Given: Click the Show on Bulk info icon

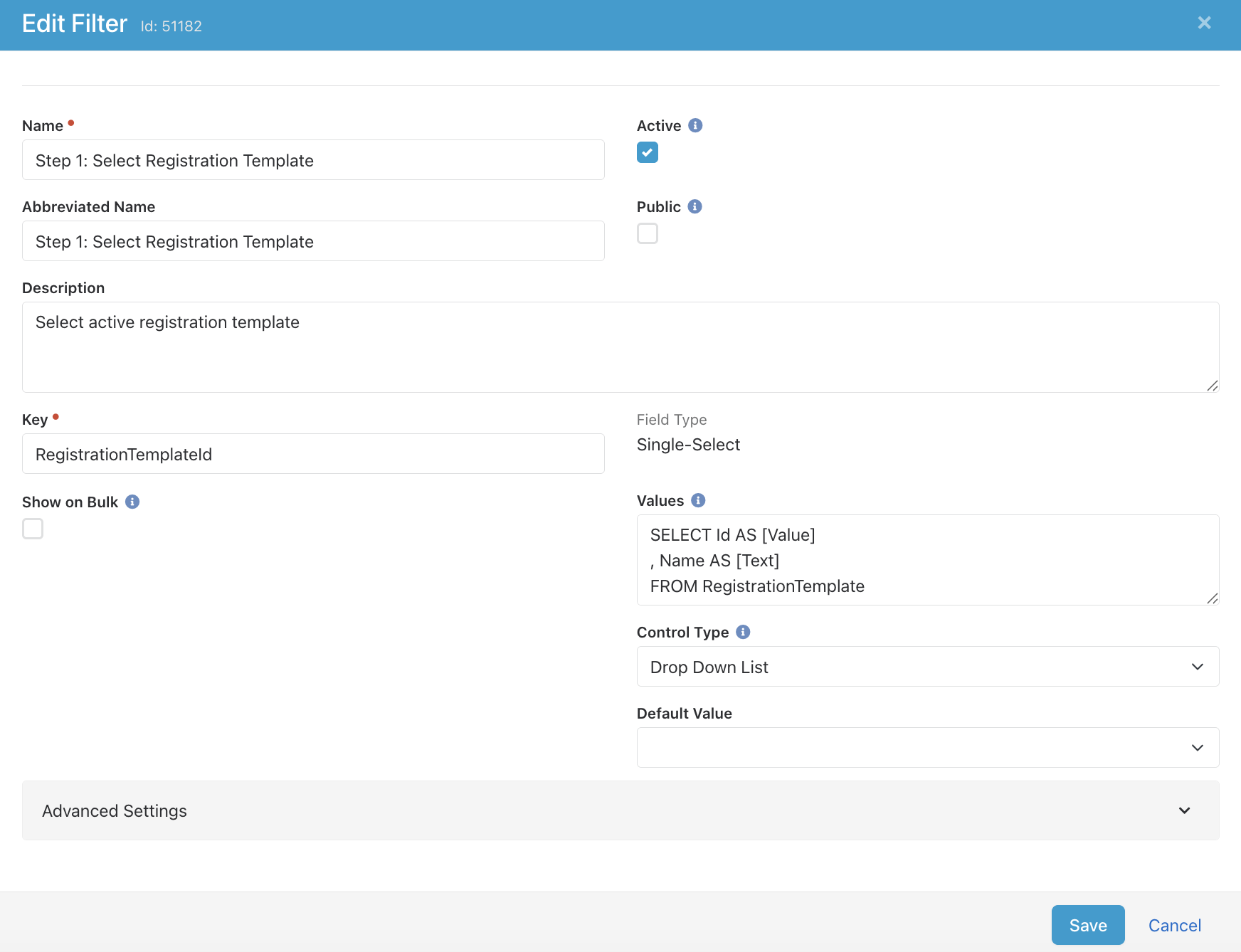Looking at the screenshot, I should tap(132, 502).
